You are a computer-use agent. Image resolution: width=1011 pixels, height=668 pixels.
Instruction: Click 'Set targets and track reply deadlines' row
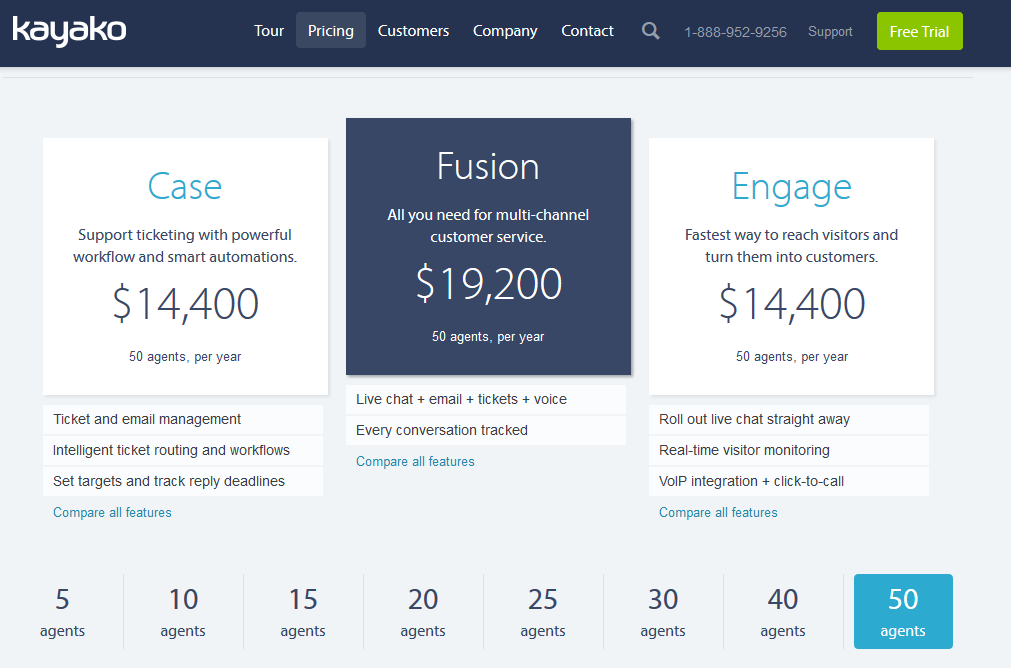tap(183, 482)
